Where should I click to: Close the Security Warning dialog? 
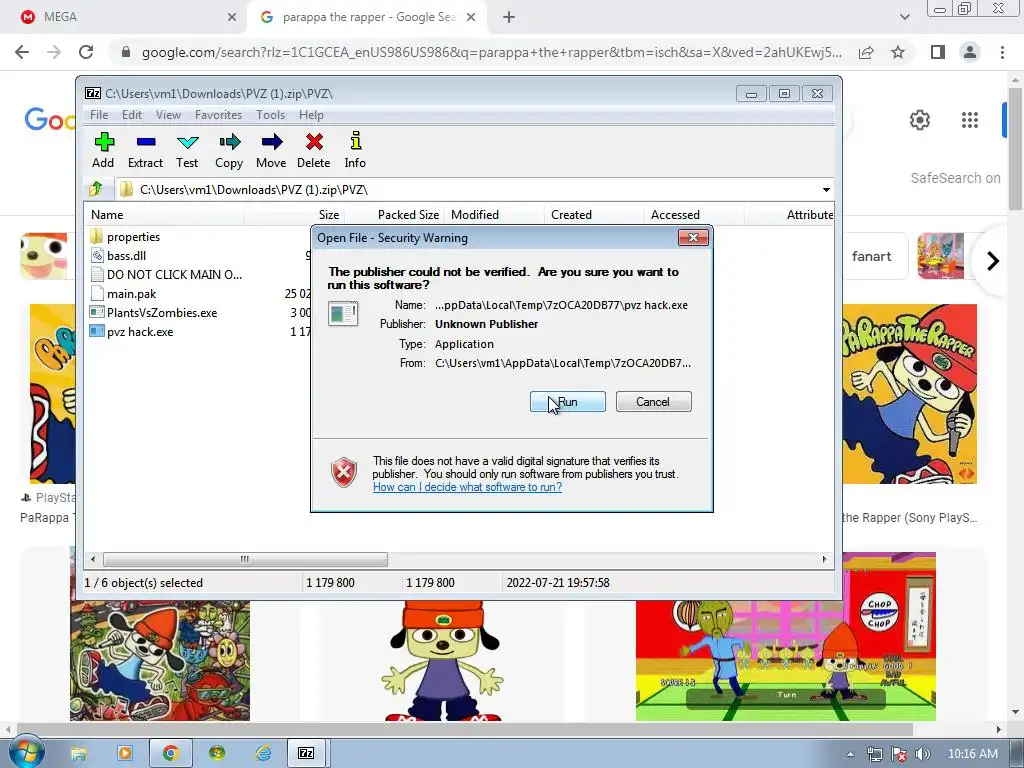tap(693, 238)
